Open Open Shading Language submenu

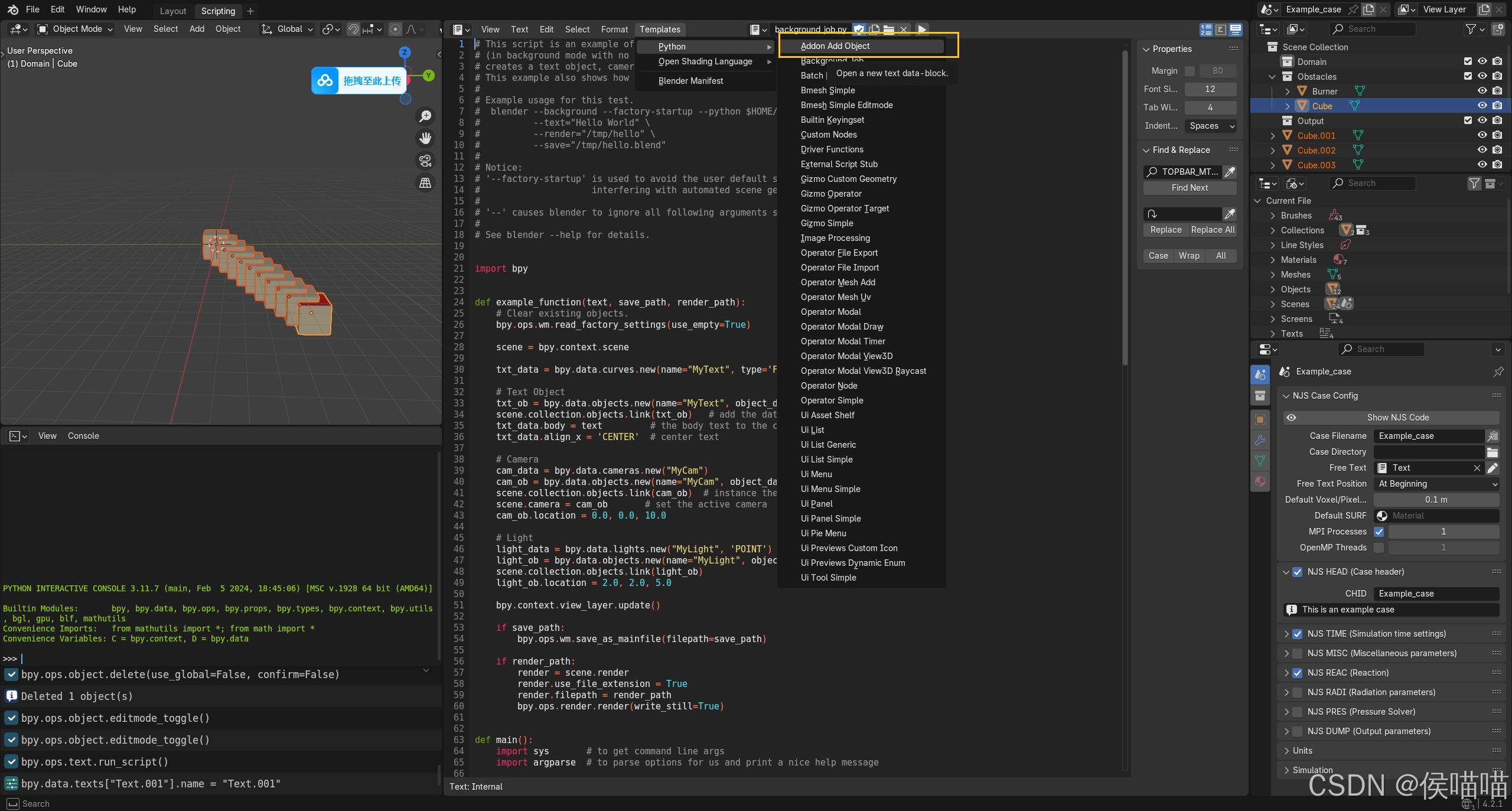(x=705, y=61)
